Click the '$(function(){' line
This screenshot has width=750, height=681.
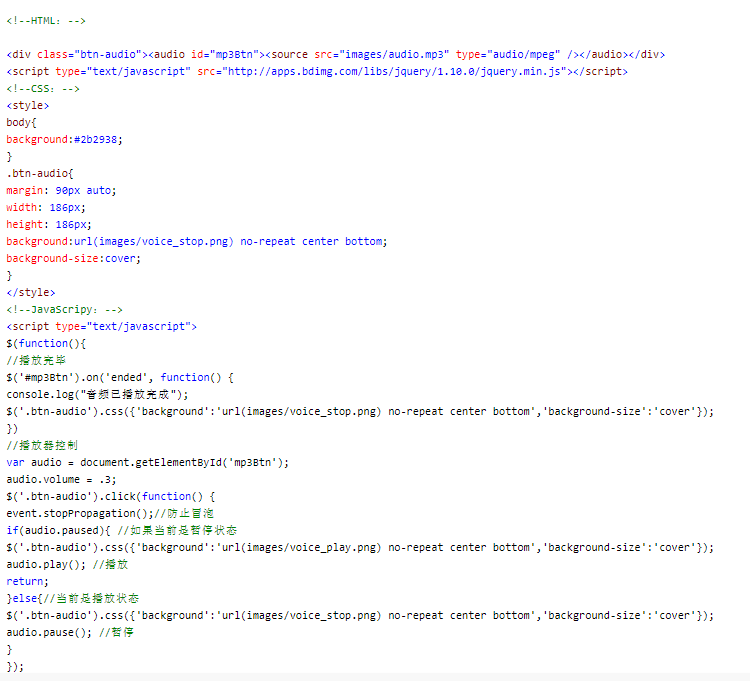point(46,343)
